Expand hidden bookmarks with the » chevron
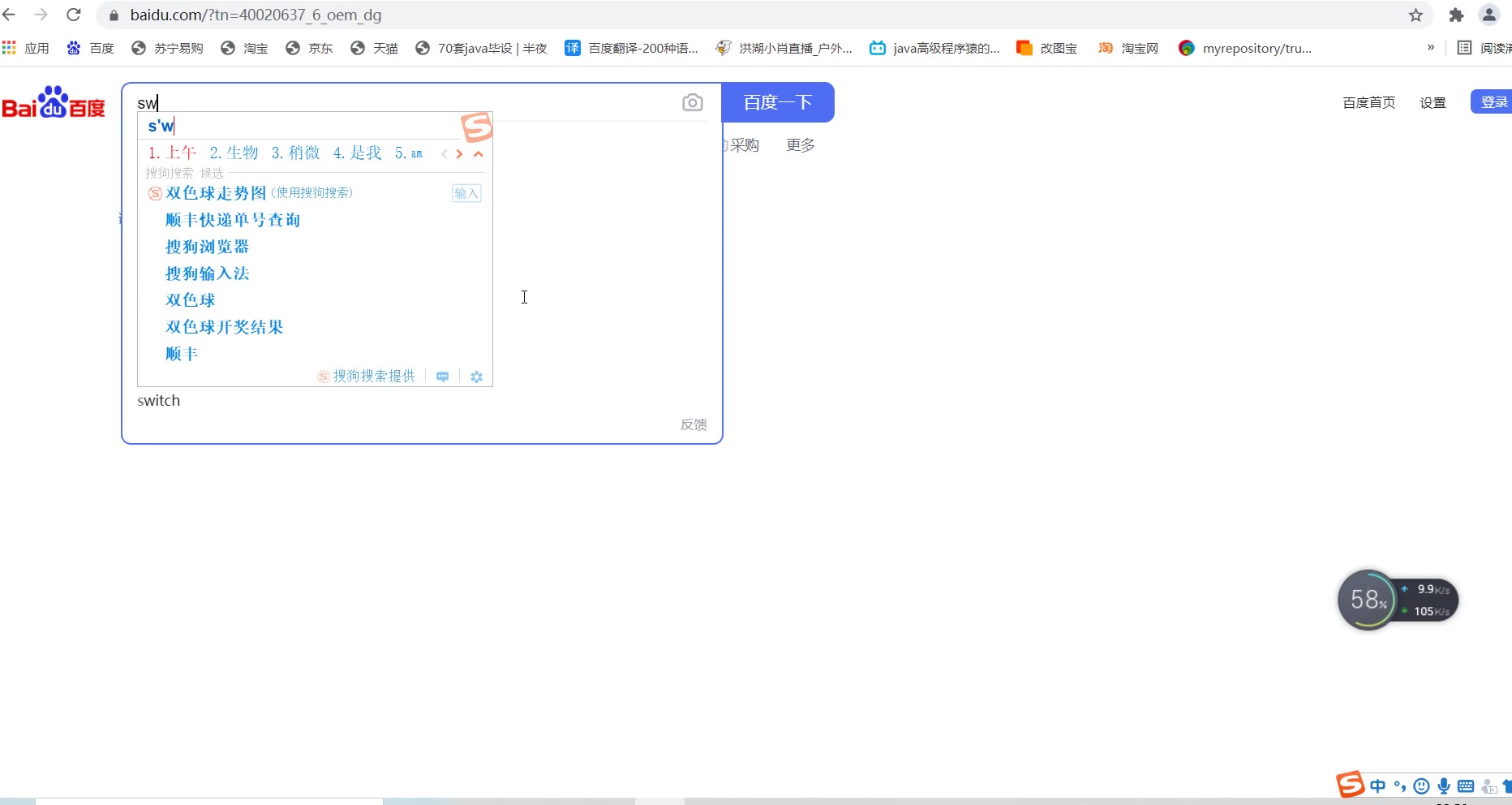The height and width of the screenshot is (805, 1512). [x=1431, y=48]
